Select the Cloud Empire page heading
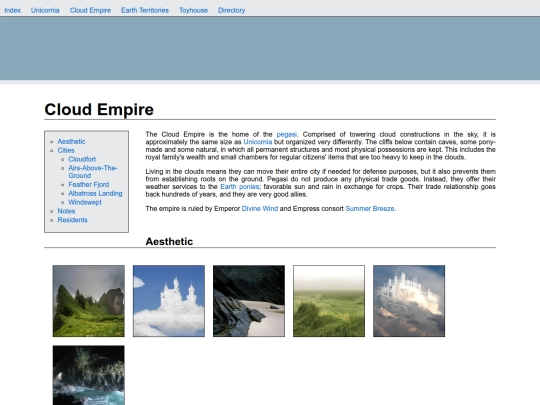 pos(99,110)
